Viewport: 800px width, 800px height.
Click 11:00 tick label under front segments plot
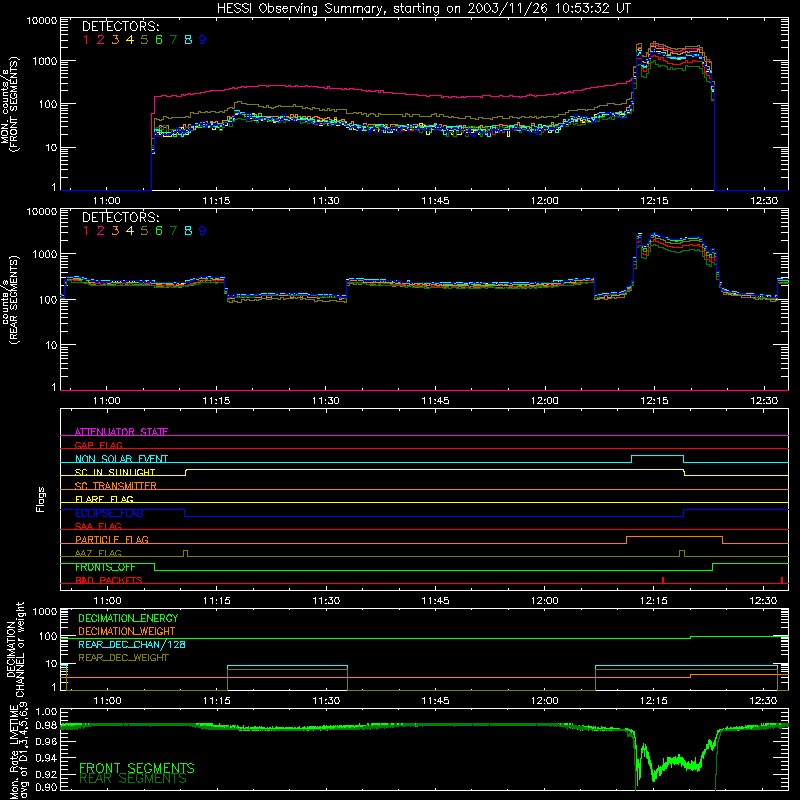[107, 201]
